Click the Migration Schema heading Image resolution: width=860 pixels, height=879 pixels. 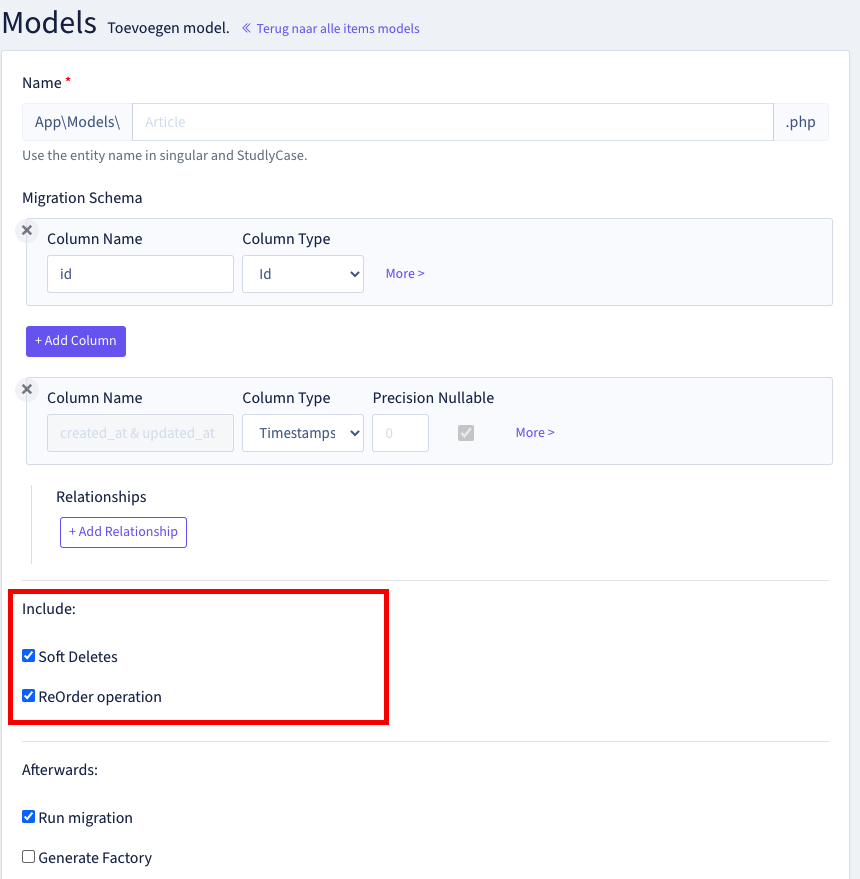82,198
